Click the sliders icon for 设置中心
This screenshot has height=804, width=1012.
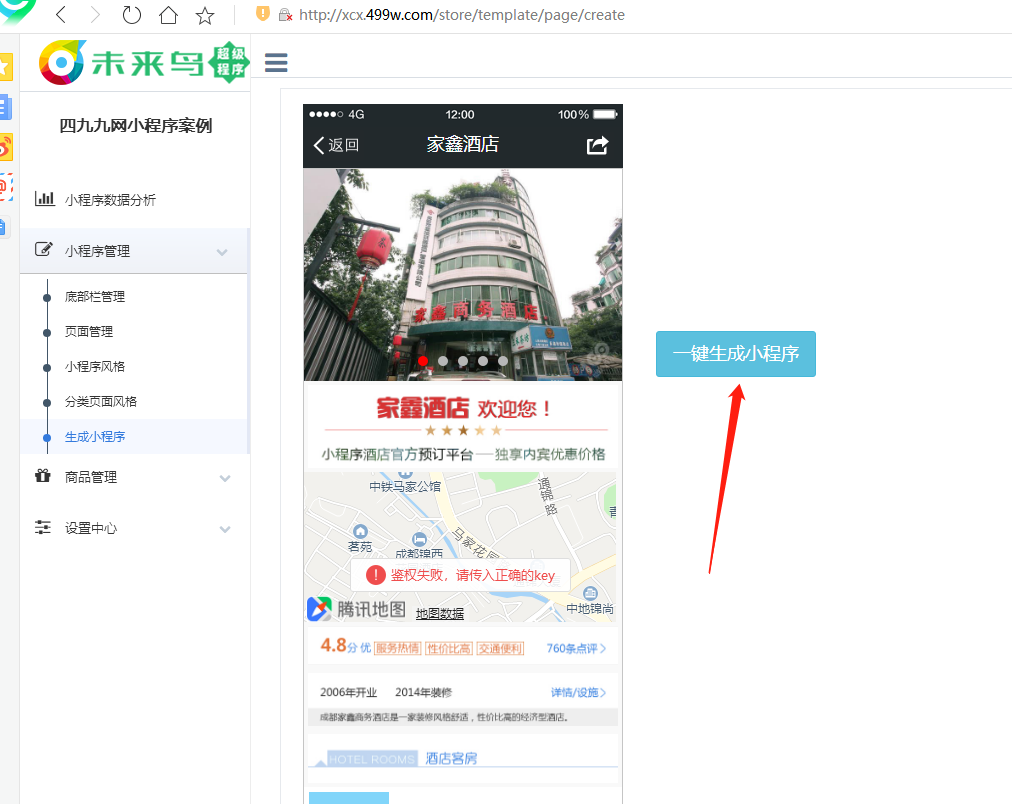click(43, 527)
